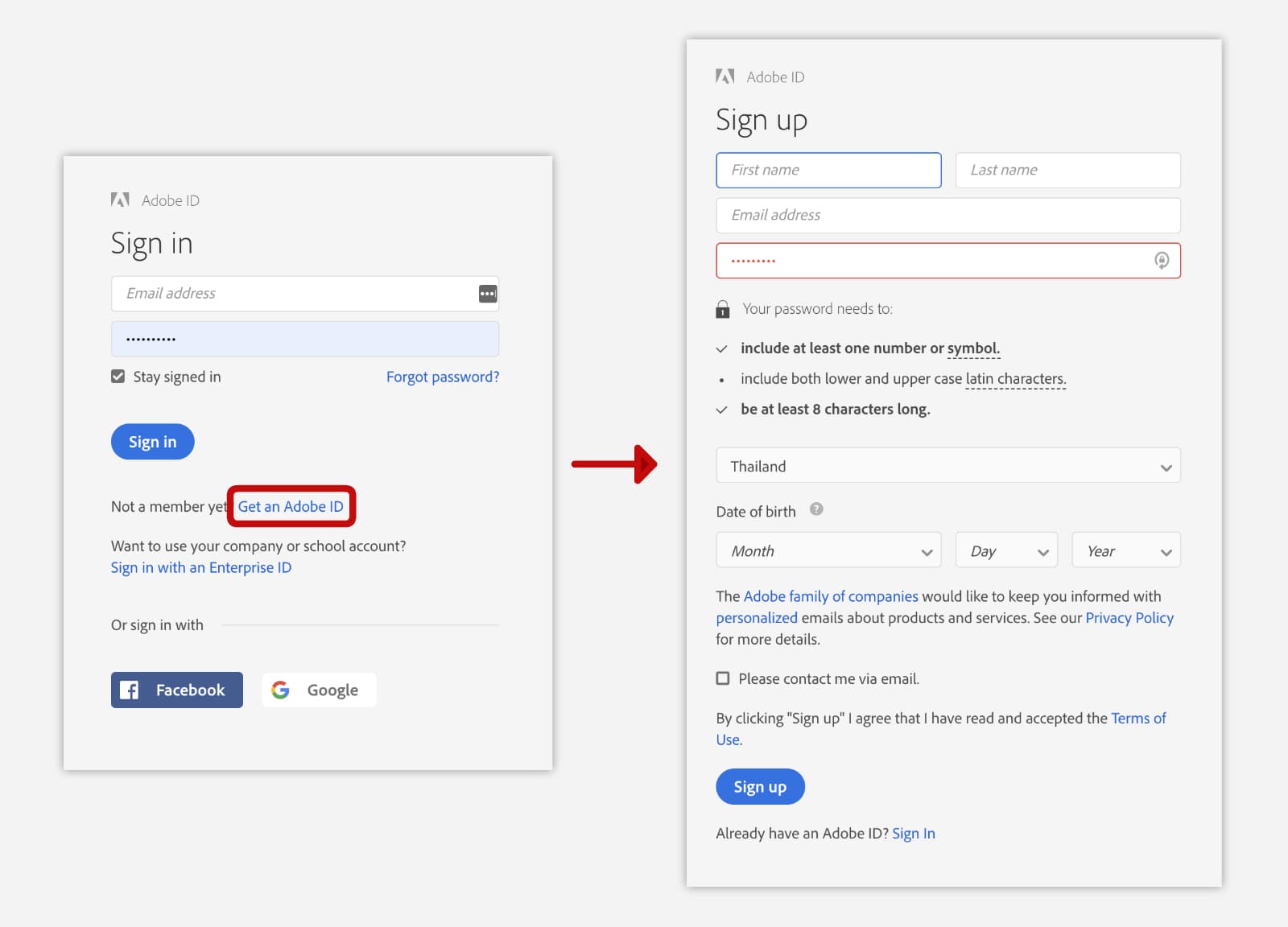Click the Sign In link after Already have an Adobe ID
This screenshot has width=1288, height=927.
click(x=914, y=834)
